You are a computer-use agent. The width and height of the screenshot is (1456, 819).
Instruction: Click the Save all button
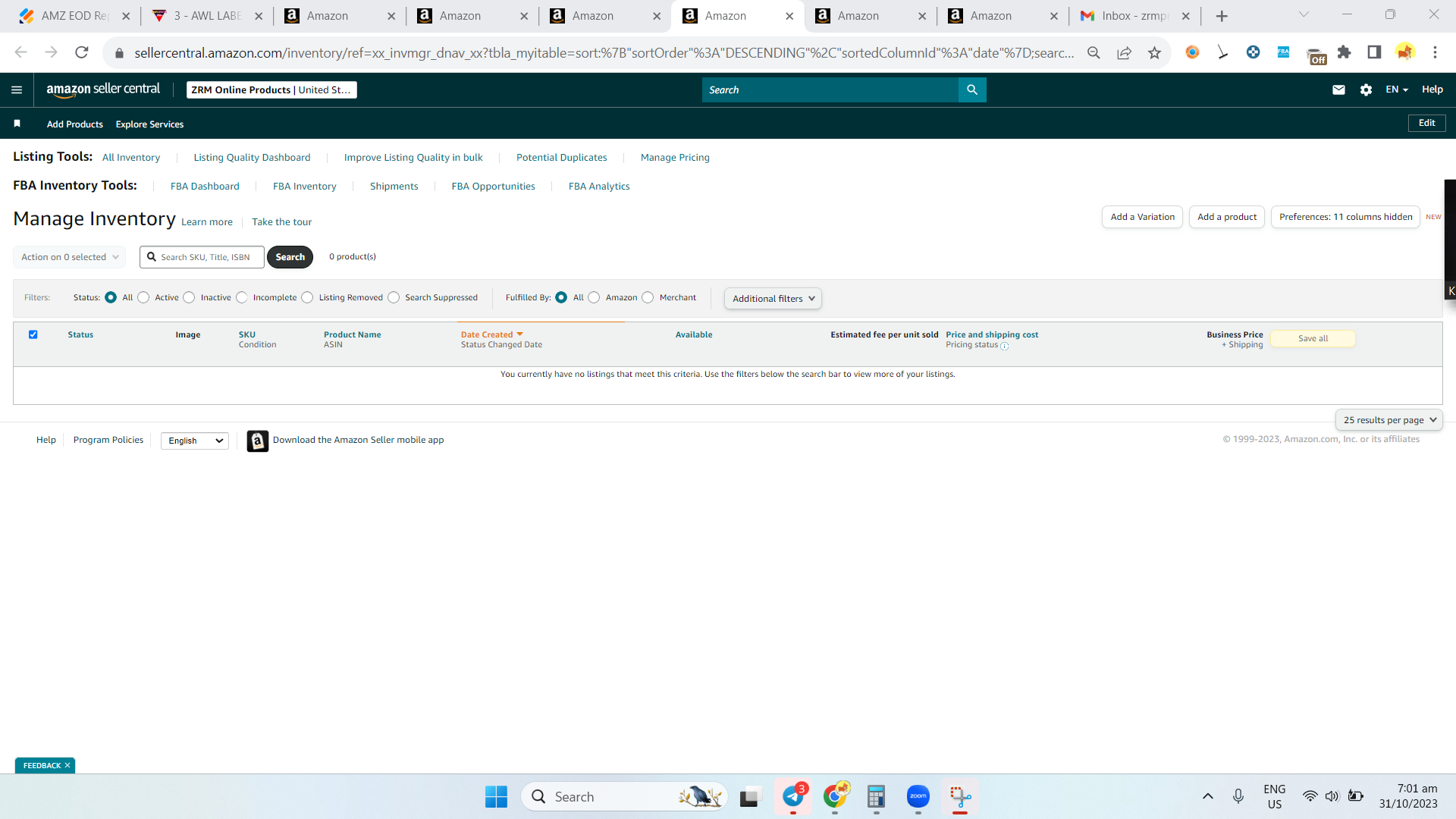coord(1313,339)
